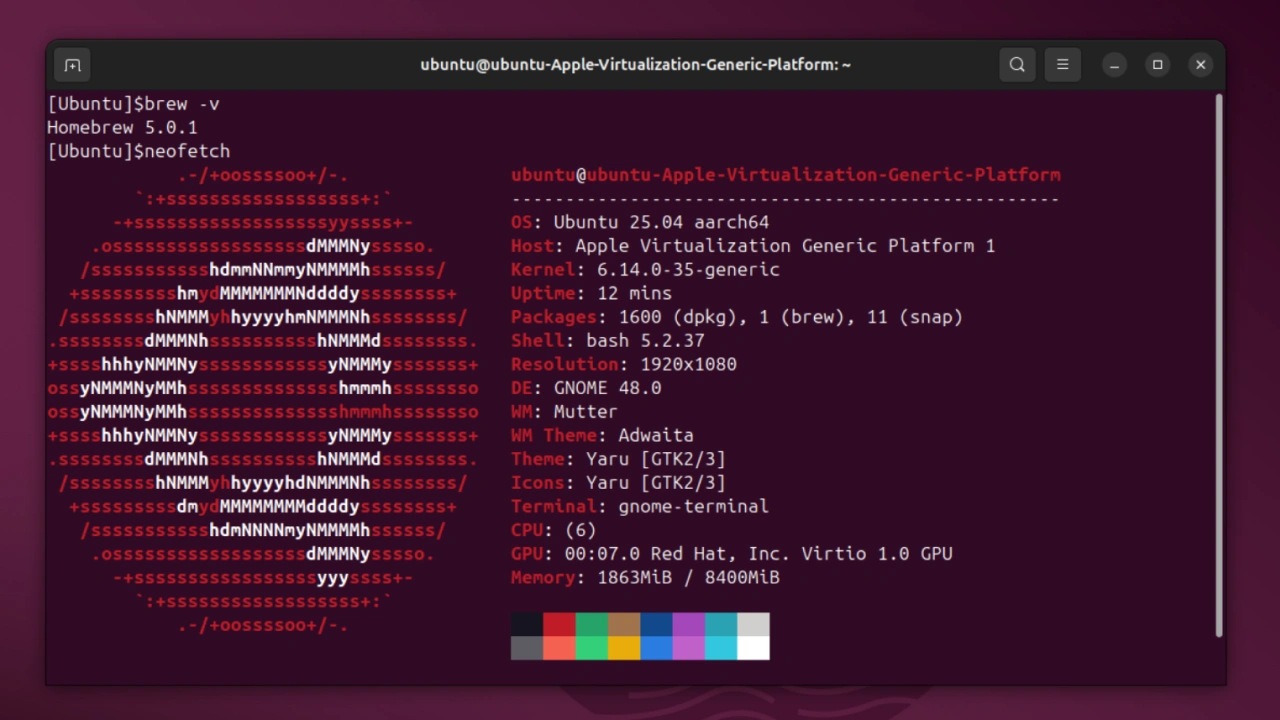1280x720 pixels.
Task: Open the terminal search
Action: tap(1016, 64)
